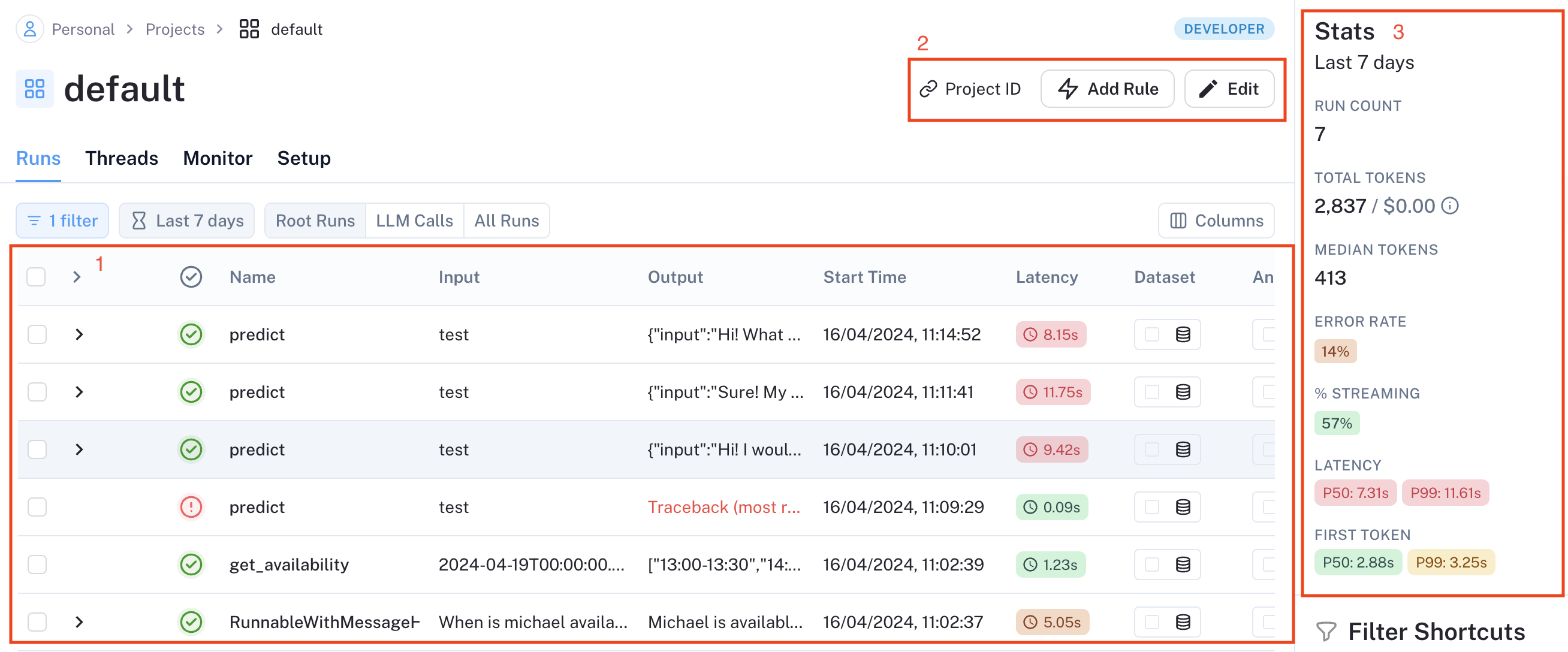1568x652 pixels.
Task: Expand the RunnableWithMessageH run row
Action: pyautogui.click(x=78, y=621)
